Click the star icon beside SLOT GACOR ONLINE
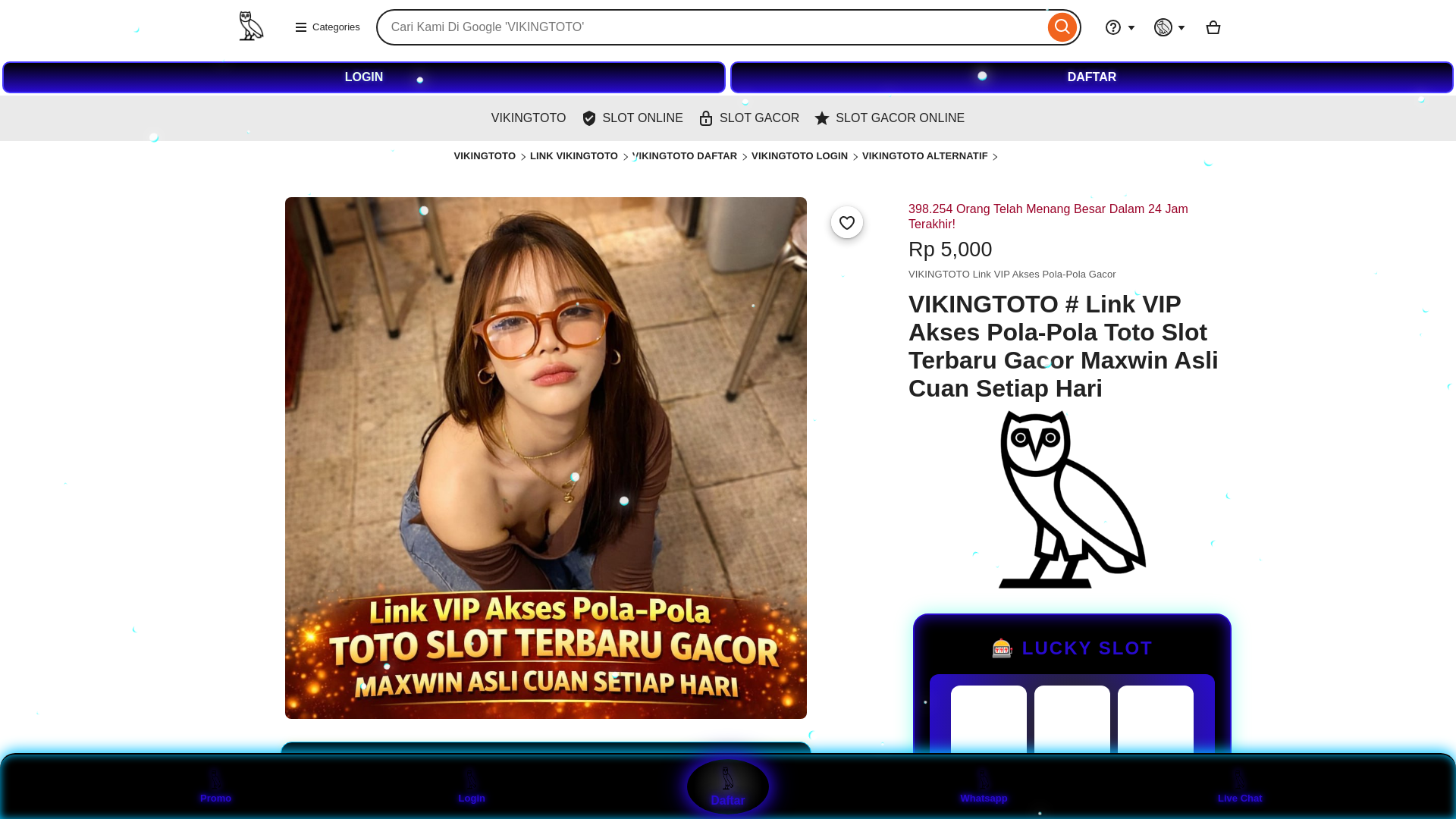This screenshot has width=1456, height=819. click(822, 118)
